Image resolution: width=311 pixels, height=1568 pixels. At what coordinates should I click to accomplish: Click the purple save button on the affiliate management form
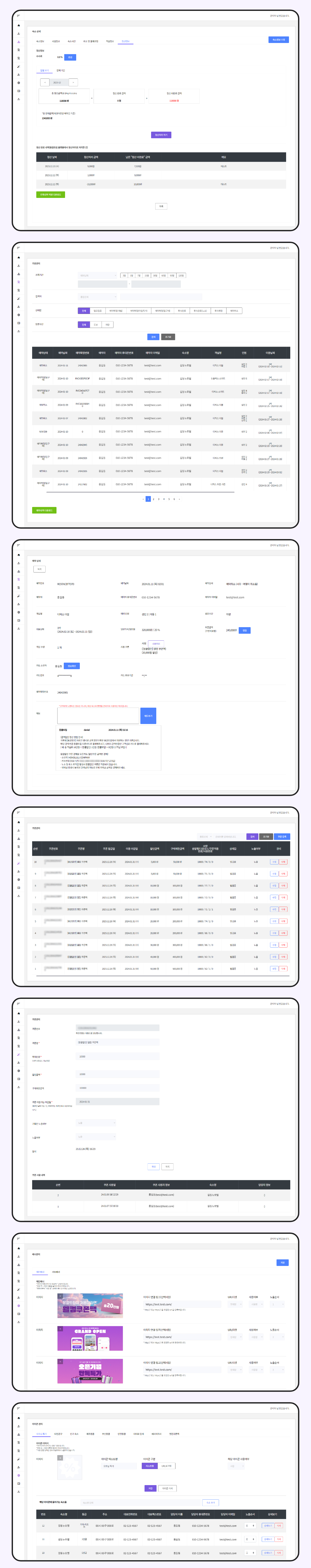pos(150,1488)
